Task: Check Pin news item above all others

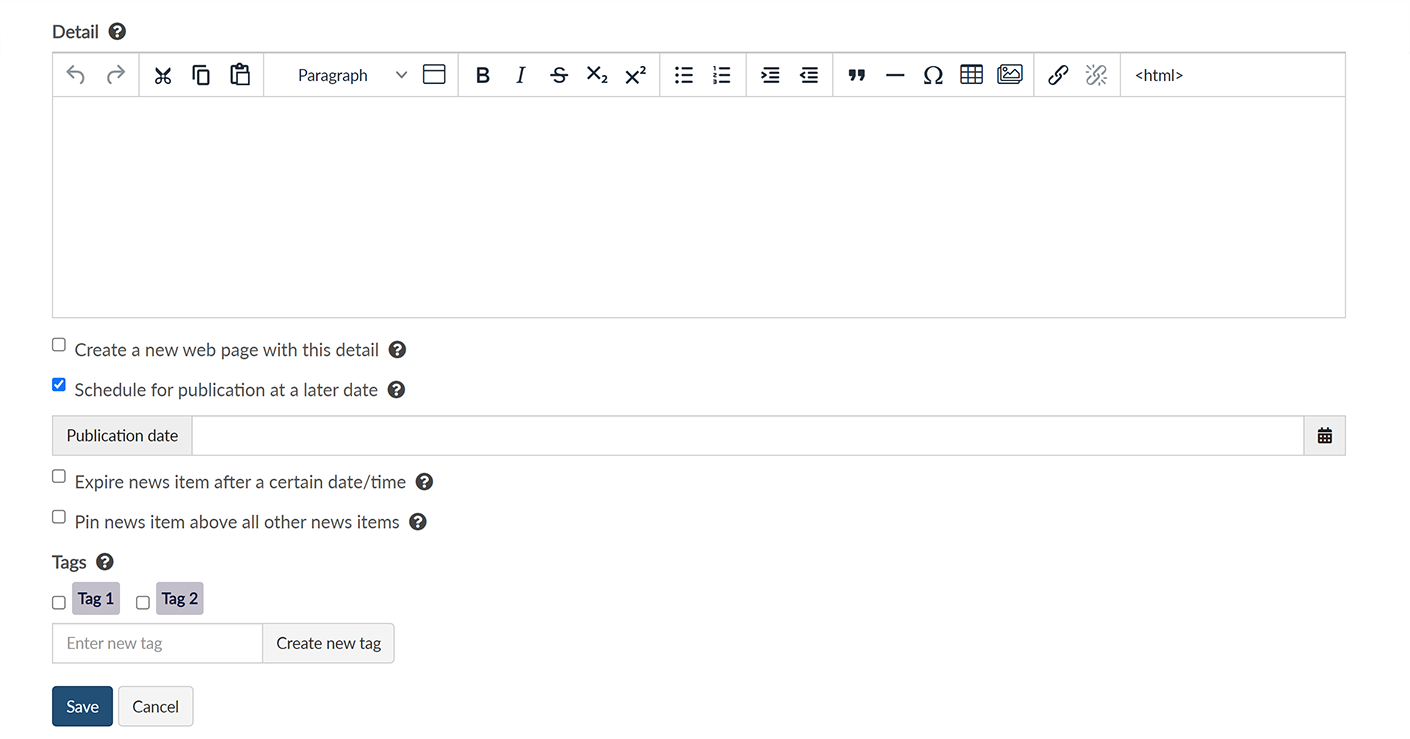Action: coord(59,517)
